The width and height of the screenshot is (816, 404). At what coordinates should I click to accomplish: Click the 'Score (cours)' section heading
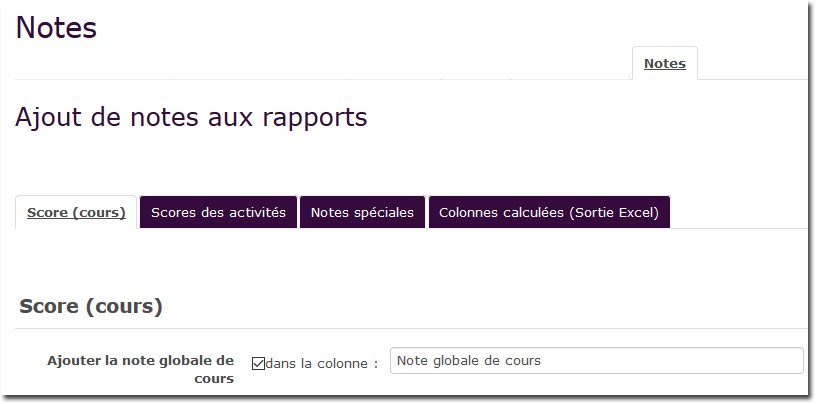click(x=91, y=306)
